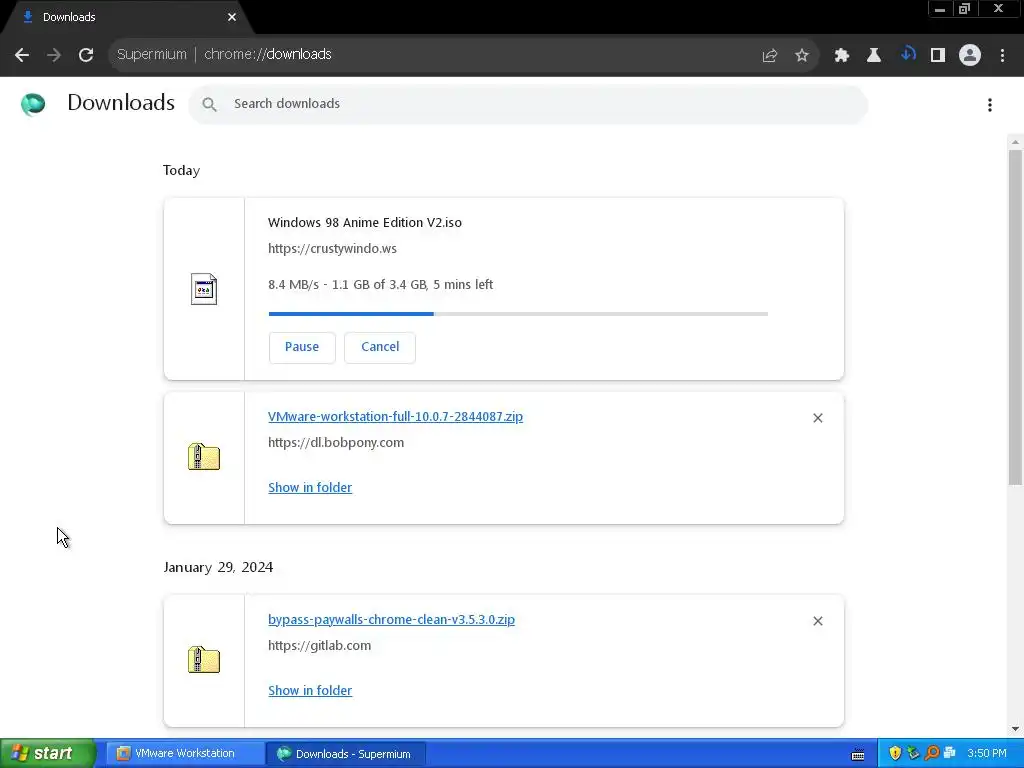Click the Windows 98 ISO file icon
Viewport: 1024px width, 768px height.
click(x=204, y=289)
